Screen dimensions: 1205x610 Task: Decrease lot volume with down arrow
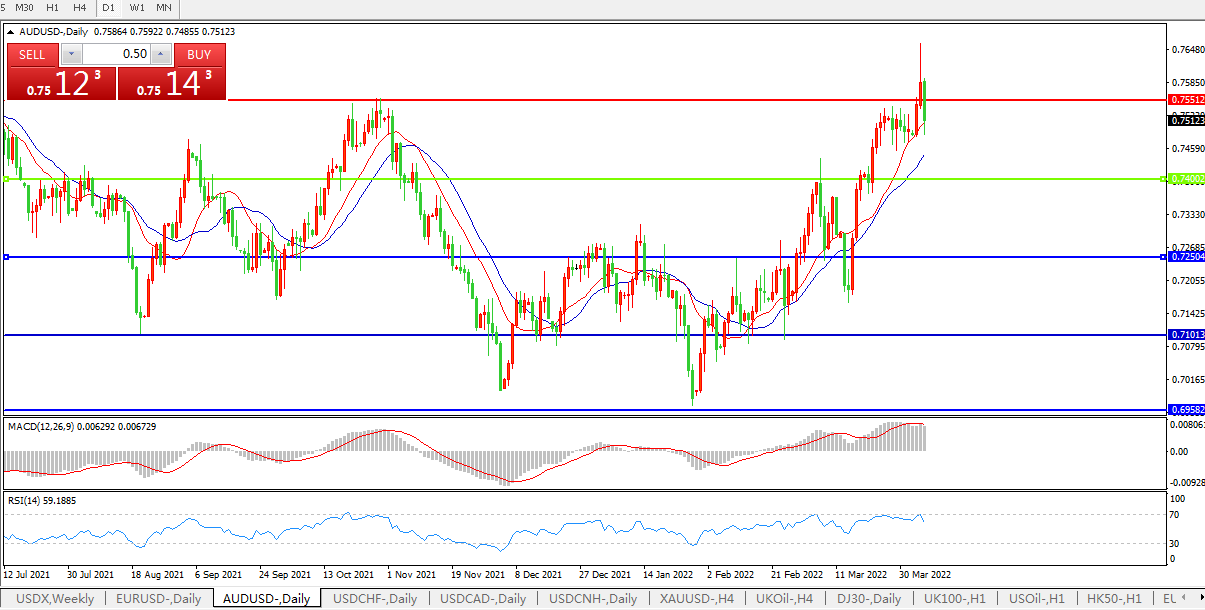(x=72, y=55)
